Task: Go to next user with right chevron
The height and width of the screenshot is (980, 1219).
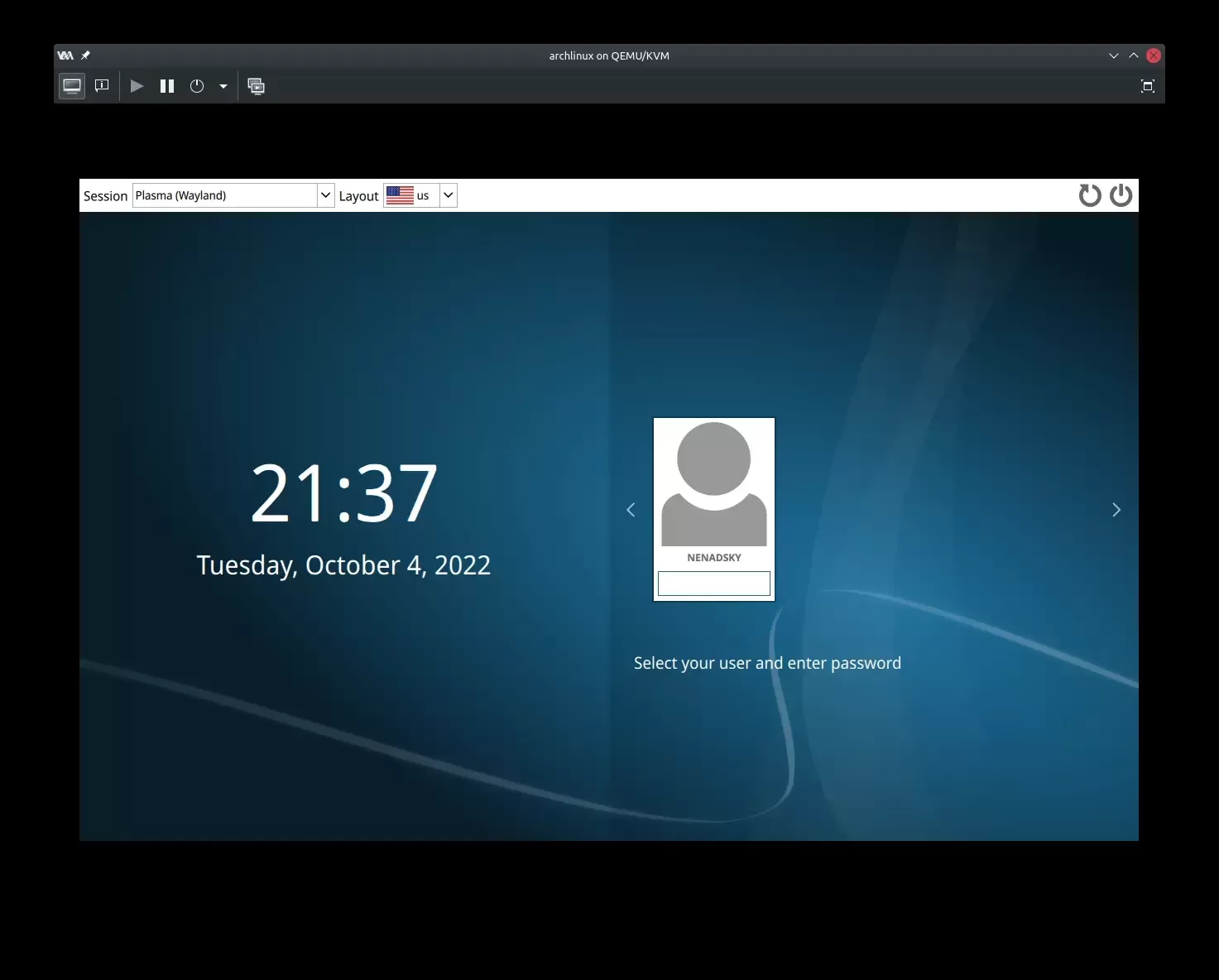Action: (x=1116, y=510)
